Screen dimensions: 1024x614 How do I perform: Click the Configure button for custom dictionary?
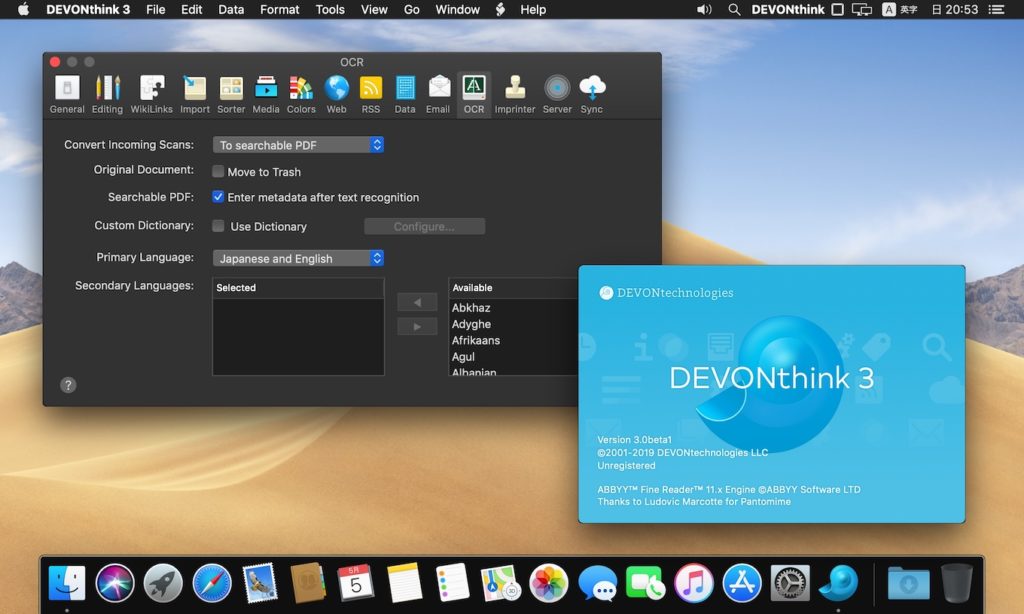pyautogui.click(x=424, y=226)
